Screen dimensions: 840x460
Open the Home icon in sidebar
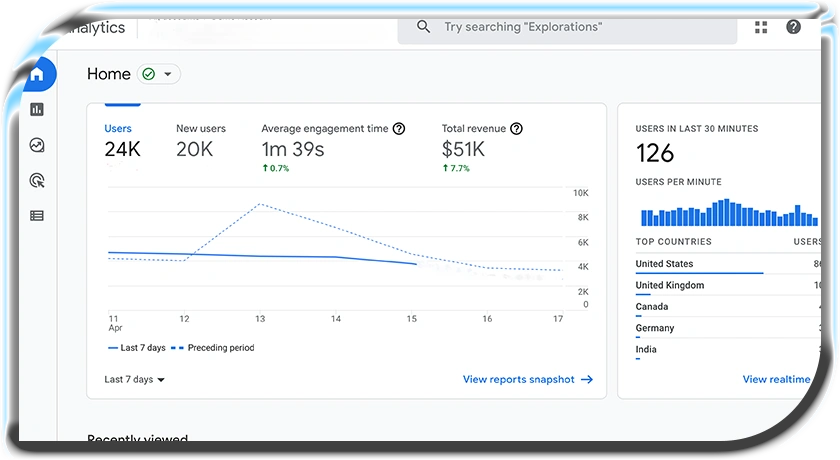[37, 74]
